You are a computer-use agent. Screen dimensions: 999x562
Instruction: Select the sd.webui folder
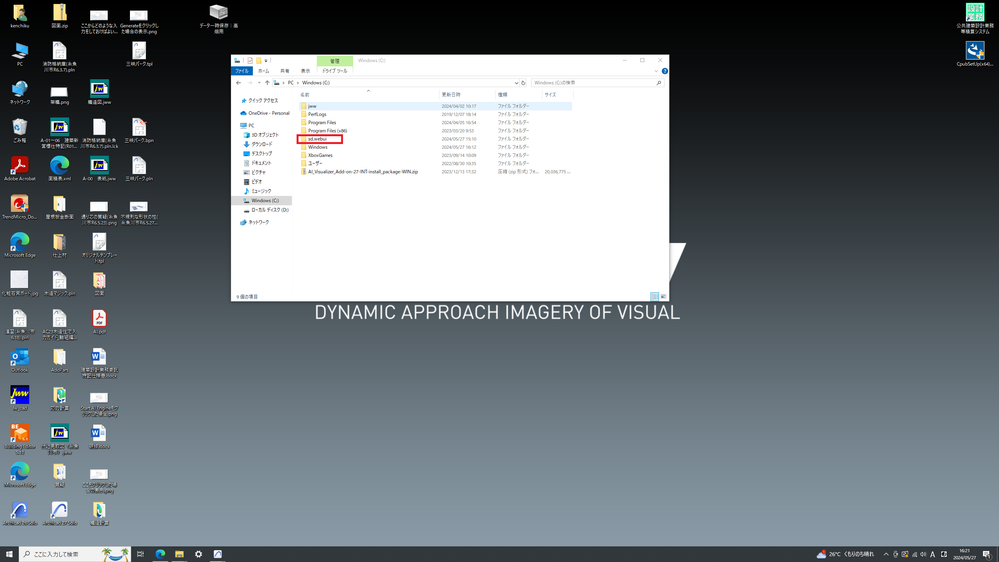317,139
